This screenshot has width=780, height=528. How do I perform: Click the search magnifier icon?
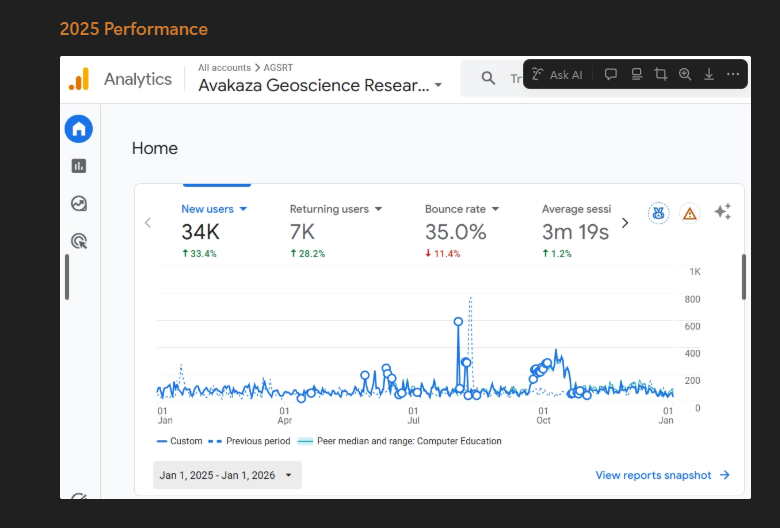(488, 78)
